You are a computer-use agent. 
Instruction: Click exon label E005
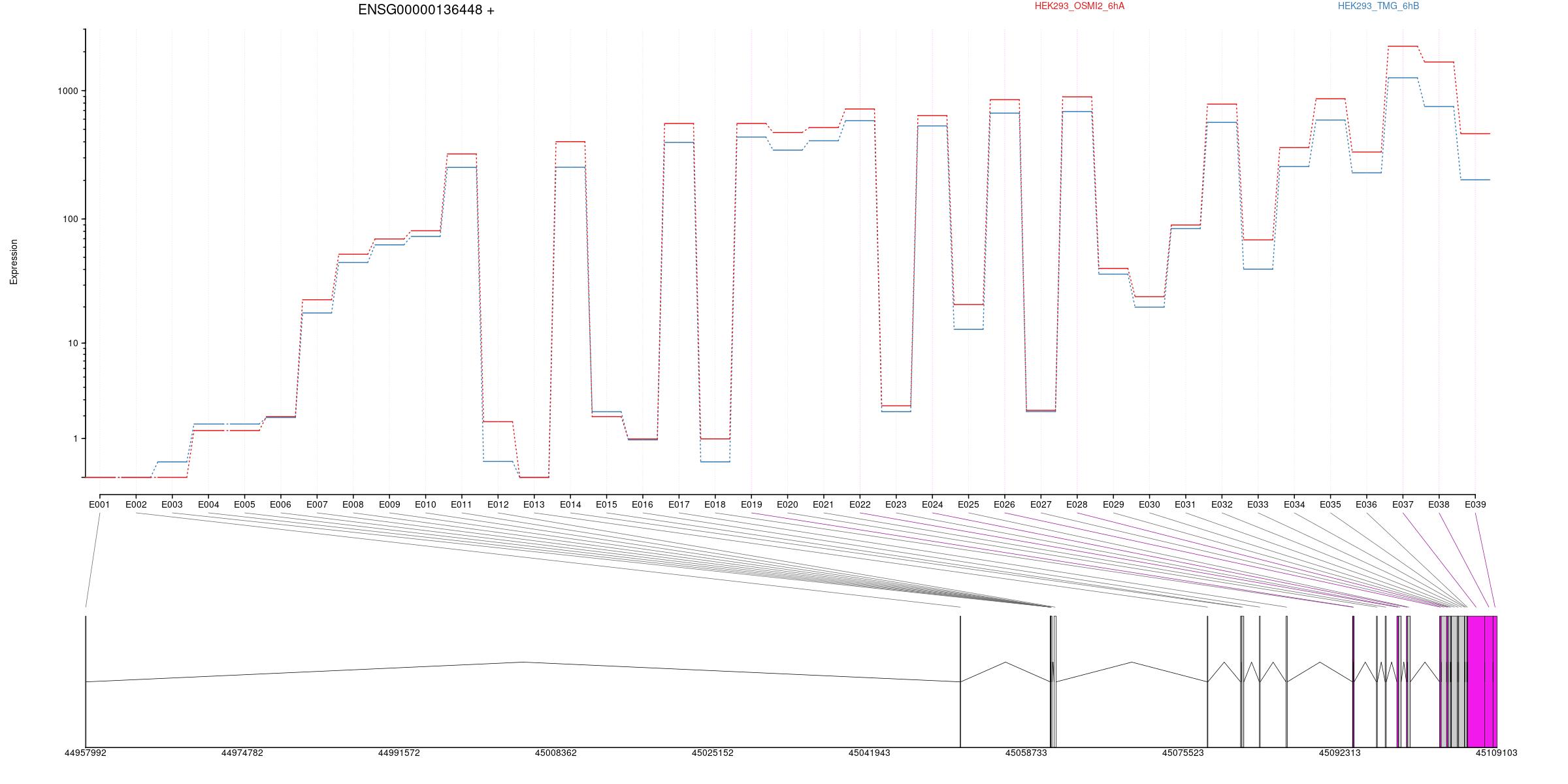pyautogui.click(x=244, y=504)
